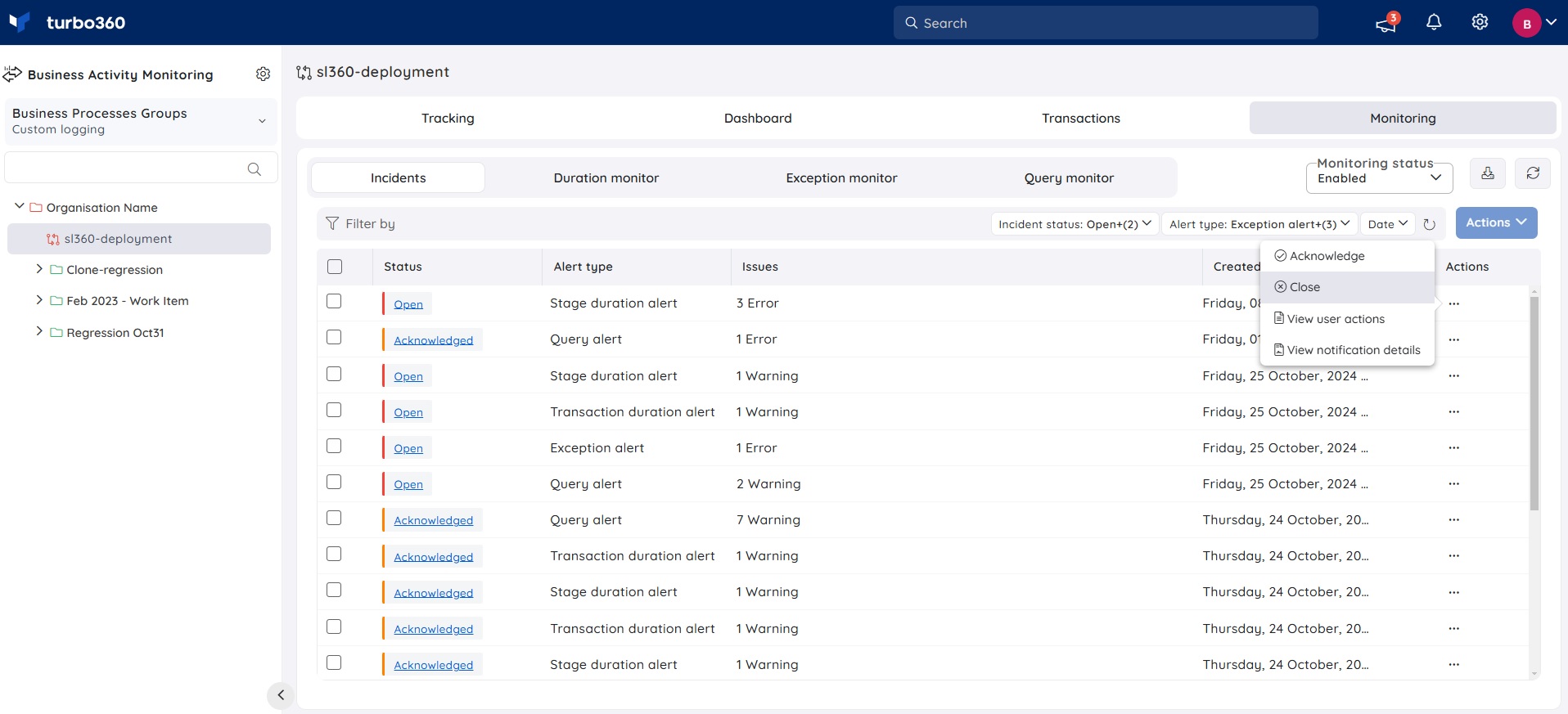The image size is (1568, 714).
Task: Open ellipsis for first Stage duration 1 Warning row
Action: (1453, 376)
